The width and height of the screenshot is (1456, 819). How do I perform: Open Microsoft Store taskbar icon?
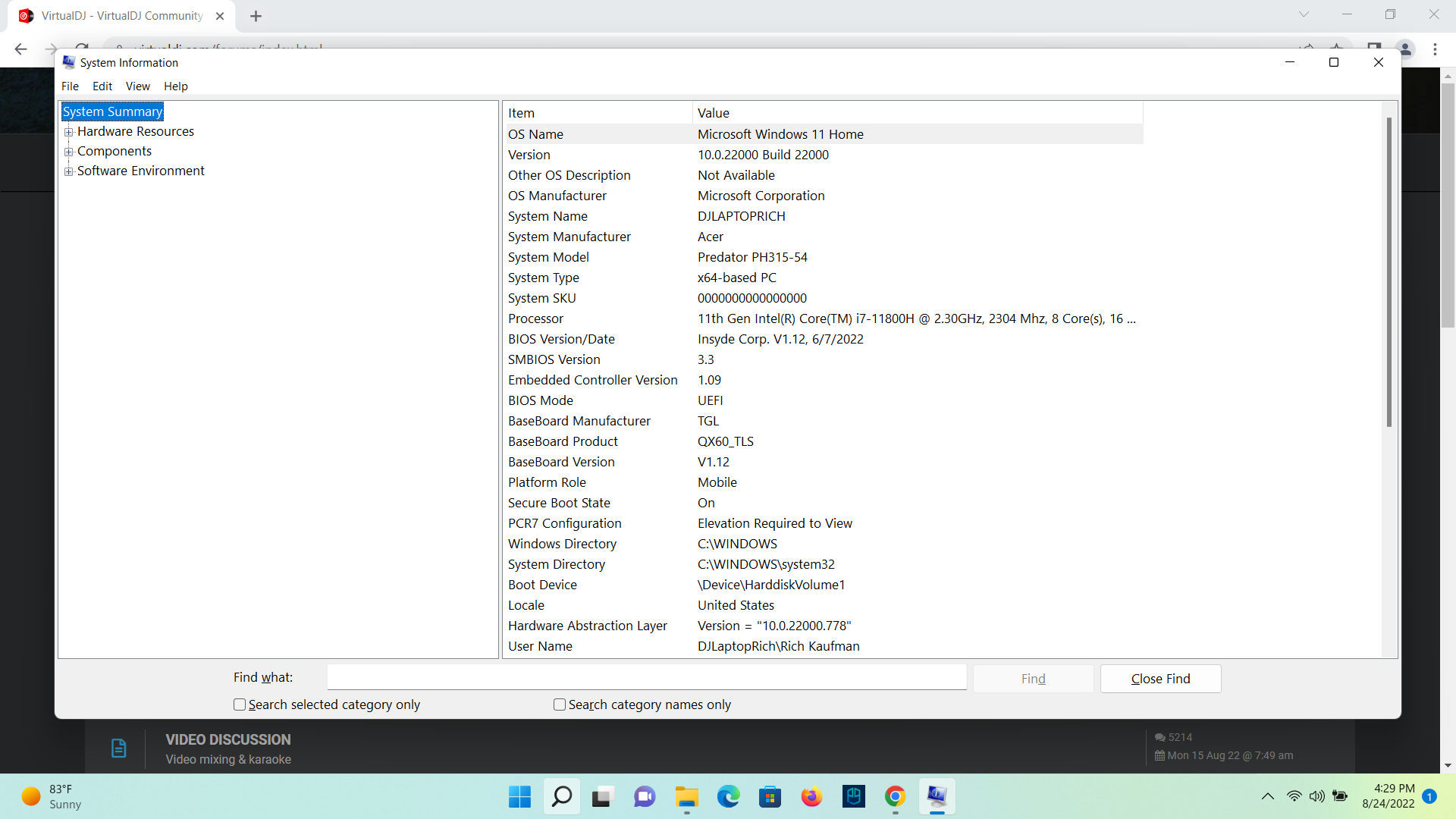point(770,797)
